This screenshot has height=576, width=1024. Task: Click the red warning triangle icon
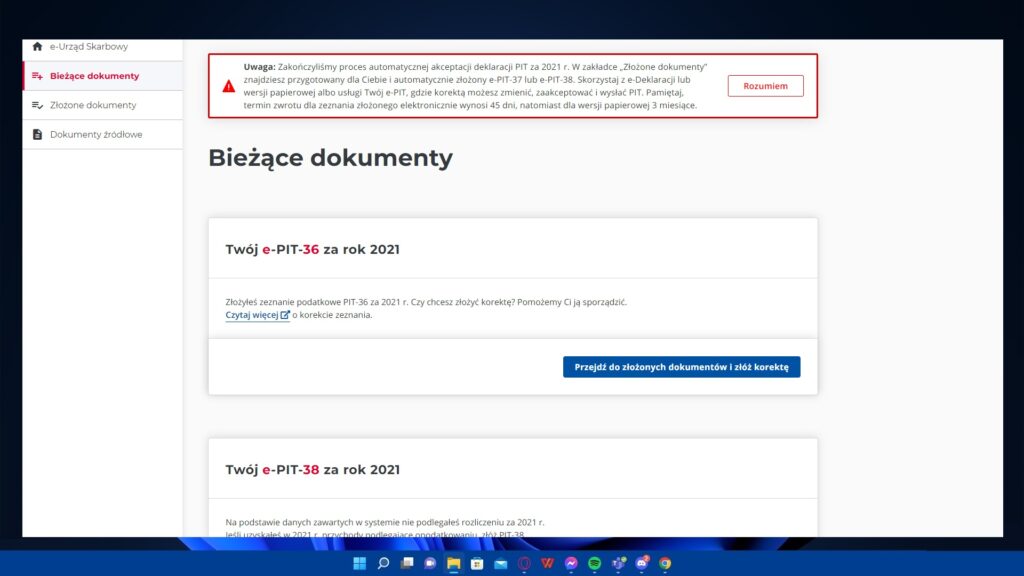(x=229, y=86)
